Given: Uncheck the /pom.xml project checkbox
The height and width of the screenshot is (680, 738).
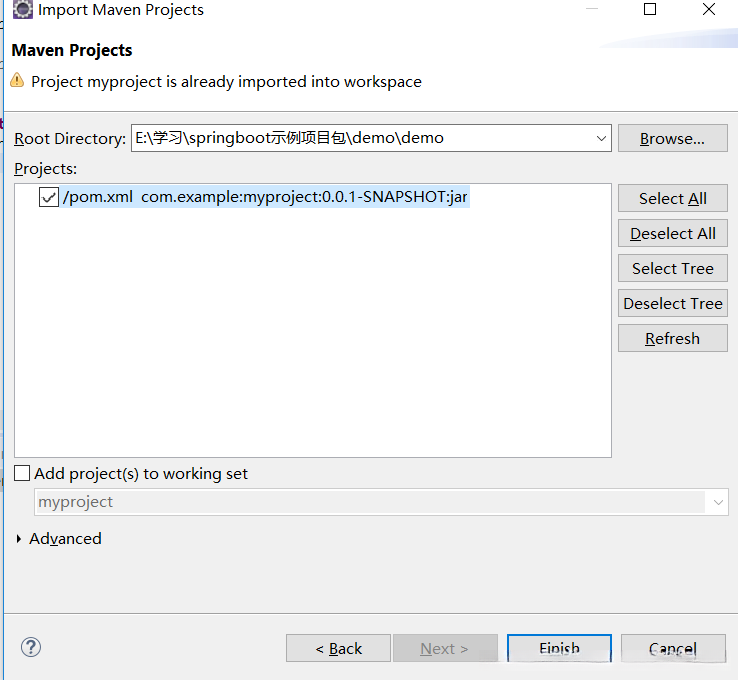Looking at the screenshot, I should [x=49, y=197].
